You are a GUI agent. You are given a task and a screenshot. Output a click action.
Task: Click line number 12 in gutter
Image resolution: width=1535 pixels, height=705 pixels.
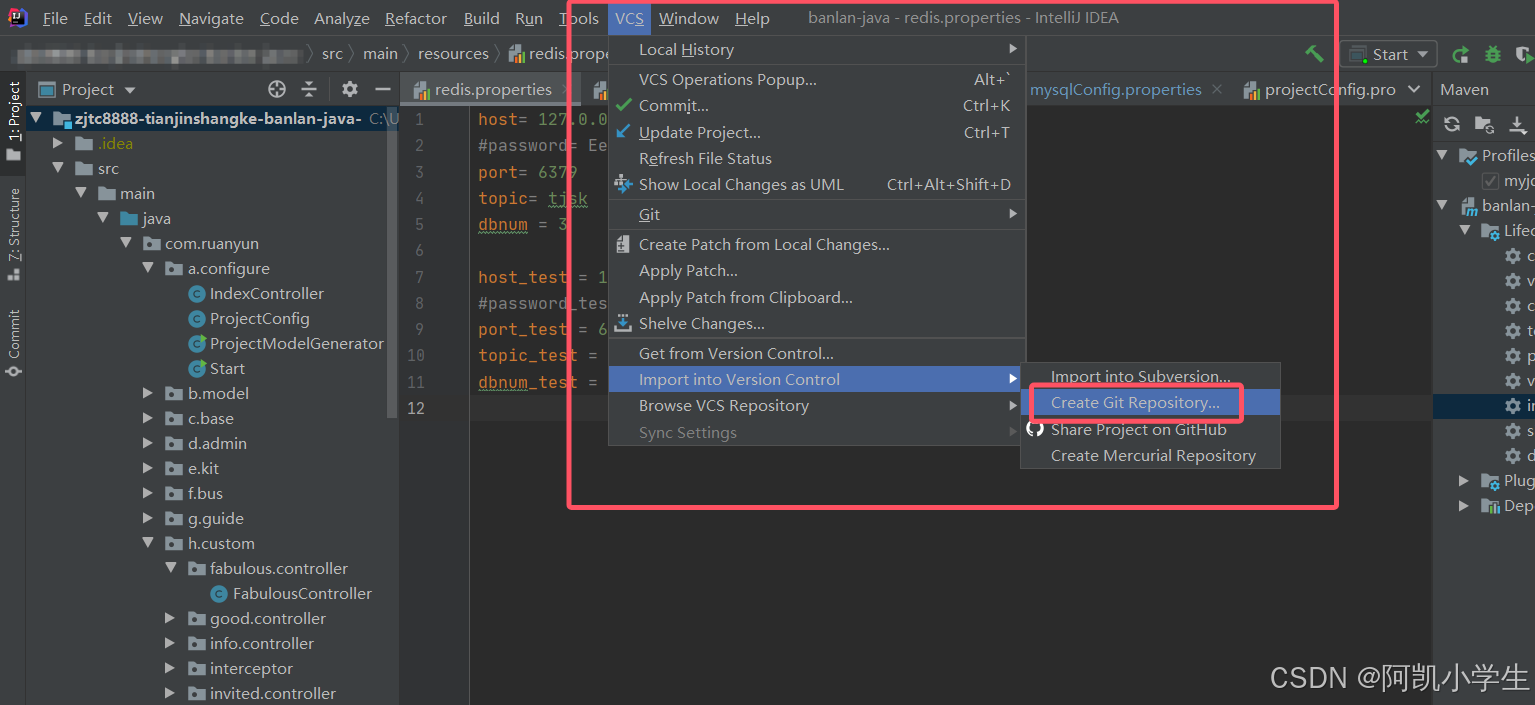coord(415,408)
